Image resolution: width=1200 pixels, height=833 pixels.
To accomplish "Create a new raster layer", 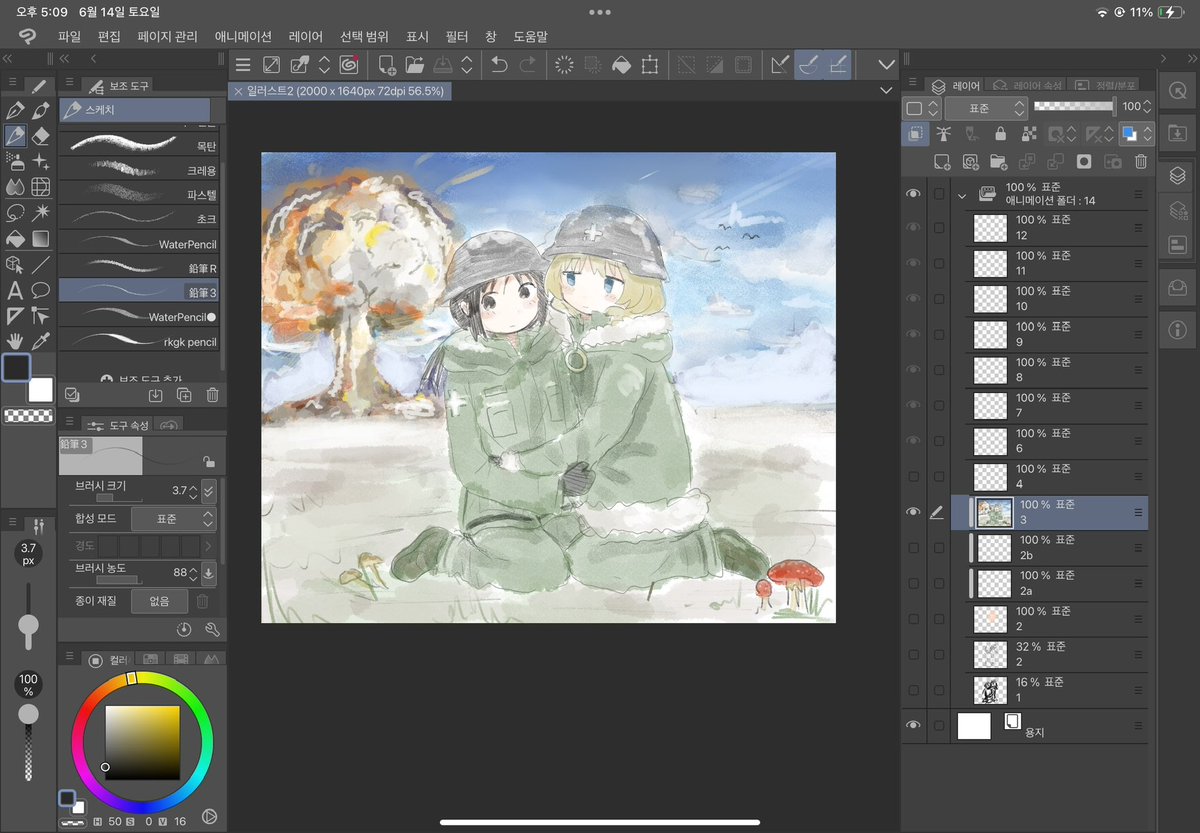I will 944,161.
